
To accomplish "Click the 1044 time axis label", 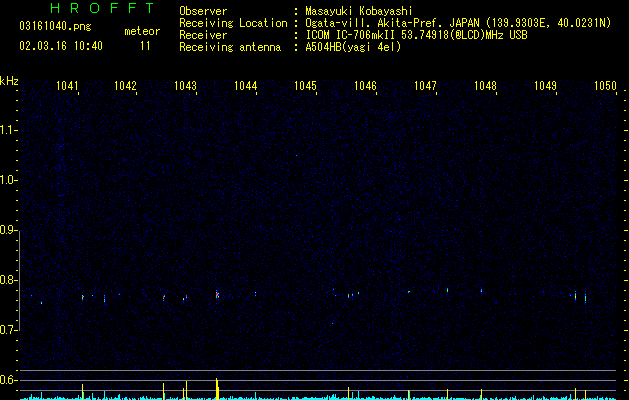I will (246, 85).
